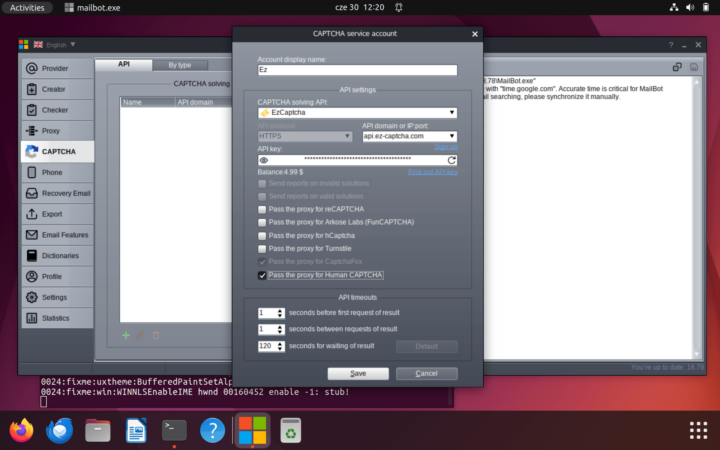
Task: Add a new CAPTCHA account with green plus
Action: 126,335
